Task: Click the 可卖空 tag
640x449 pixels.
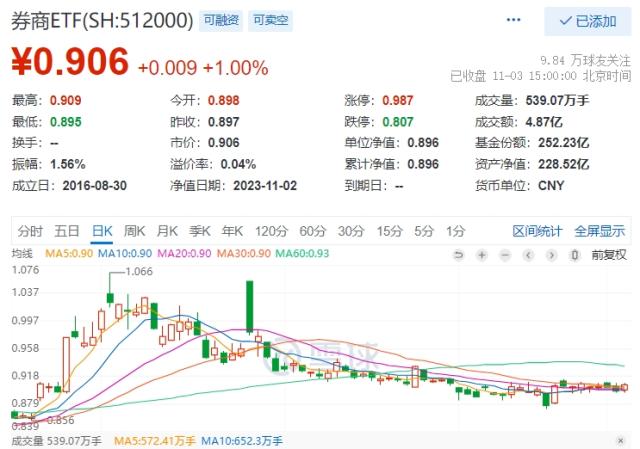Action: pyautogui.click(x=270, y=20)
